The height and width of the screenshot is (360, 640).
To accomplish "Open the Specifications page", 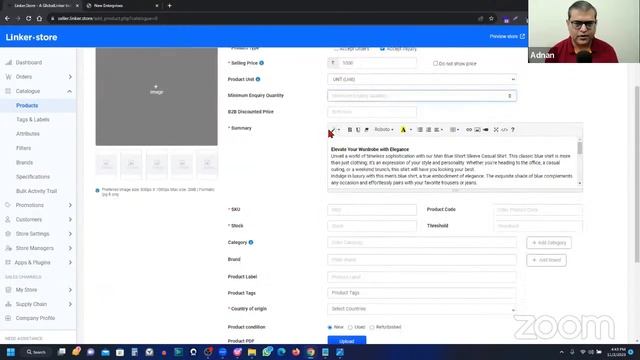I will point(33,177).
